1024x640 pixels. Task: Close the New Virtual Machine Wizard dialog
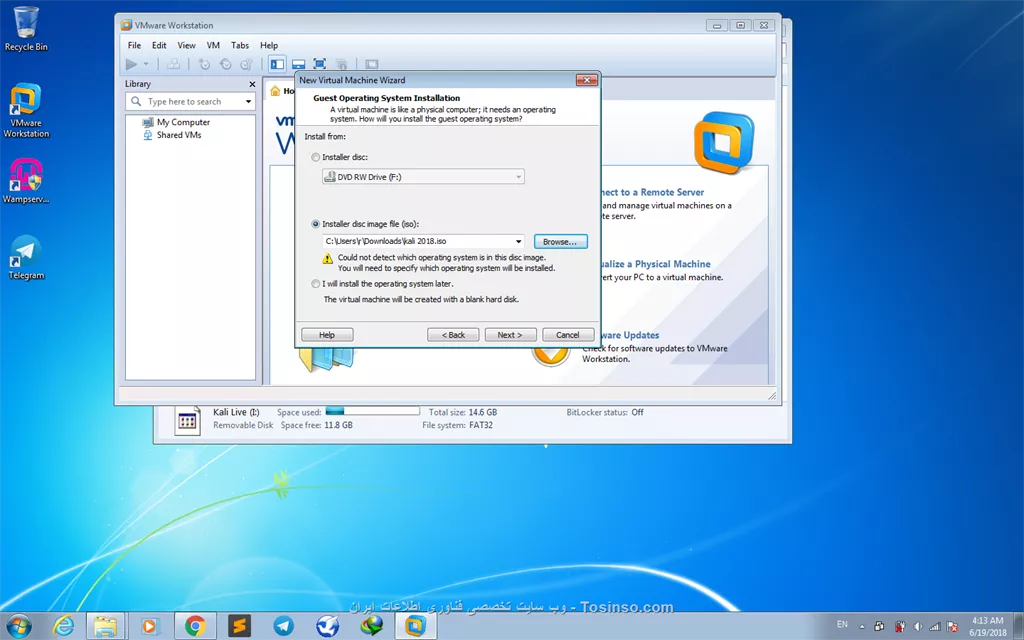586,80
